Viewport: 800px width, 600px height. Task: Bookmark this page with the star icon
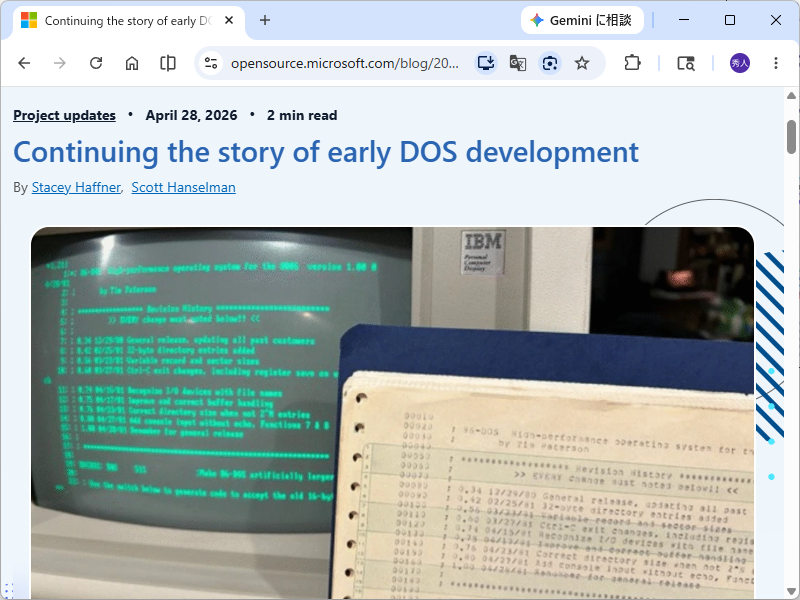point(582,63)
